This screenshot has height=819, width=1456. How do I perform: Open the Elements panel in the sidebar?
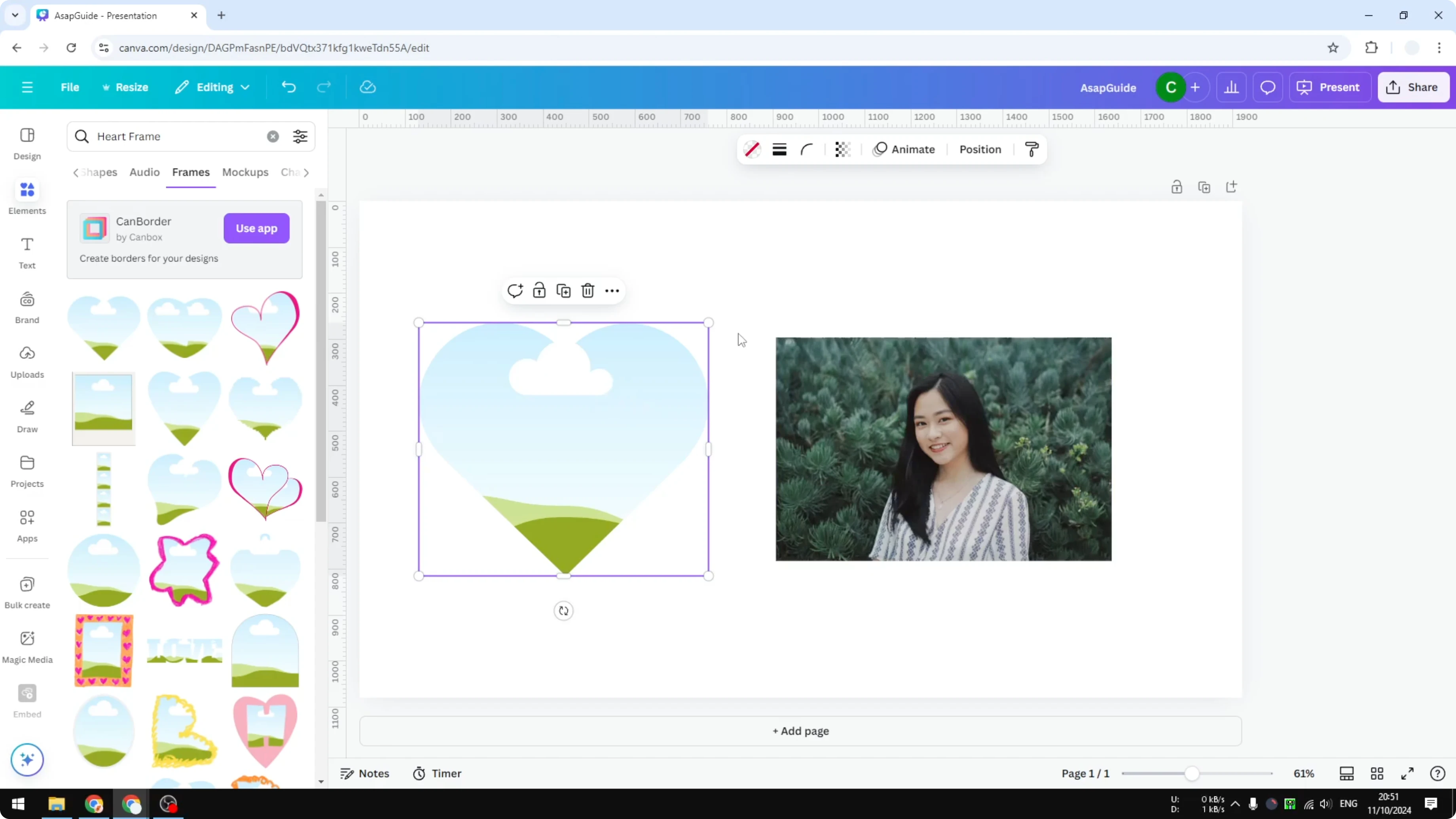[x=27, y=197]
